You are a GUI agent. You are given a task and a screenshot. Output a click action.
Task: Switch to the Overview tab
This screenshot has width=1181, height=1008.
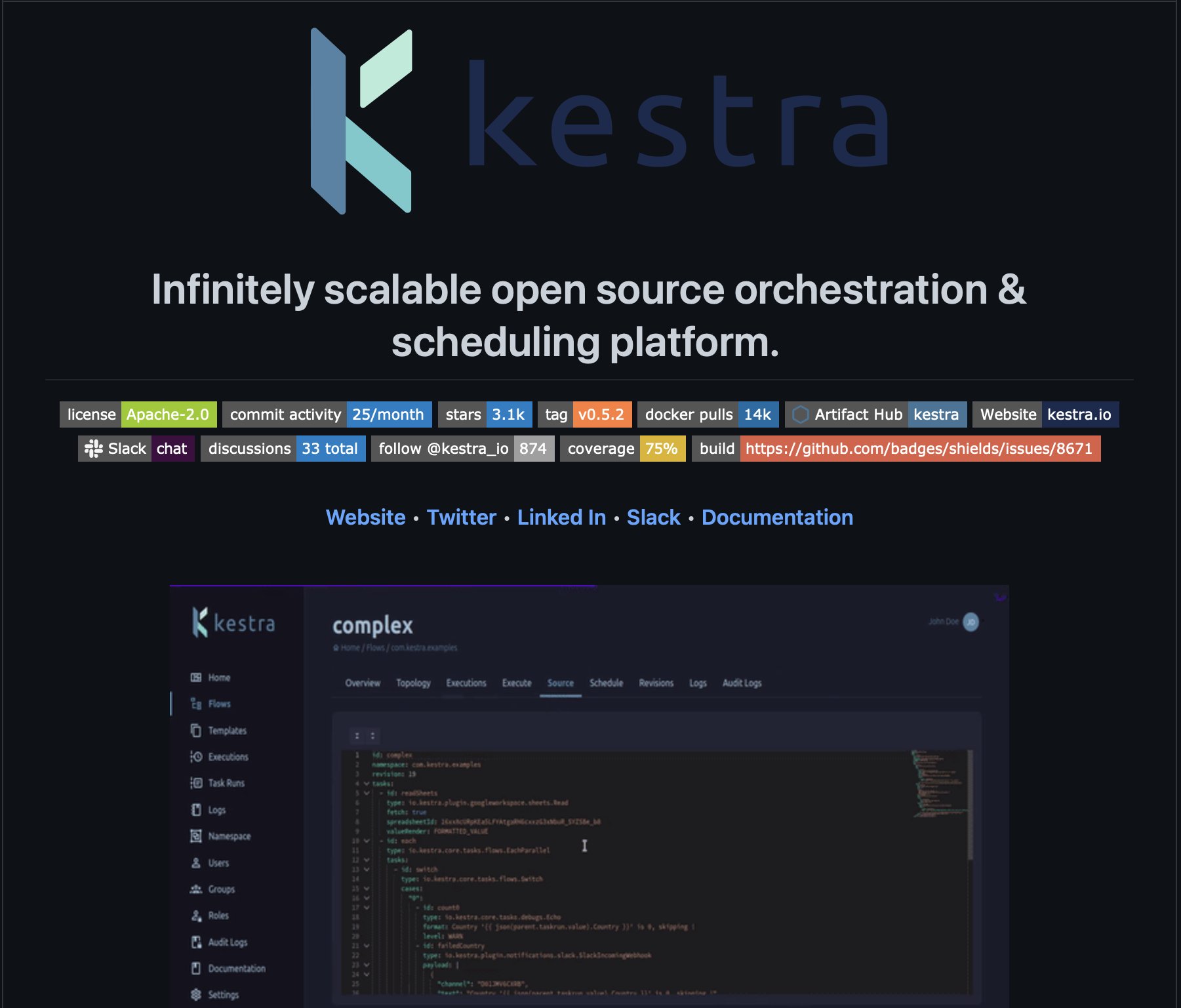point(363,683)
